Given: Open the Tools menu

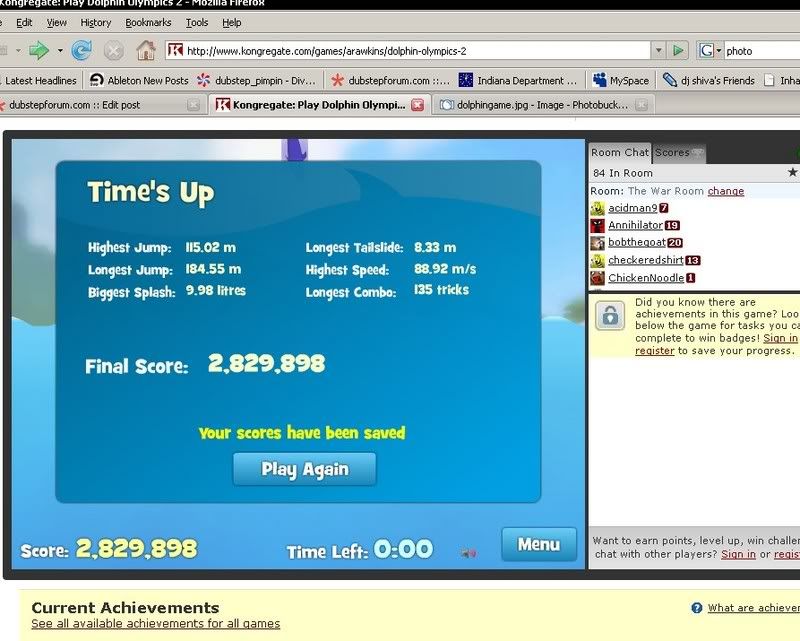Looking at the screenshot, I should coord(196,22).
